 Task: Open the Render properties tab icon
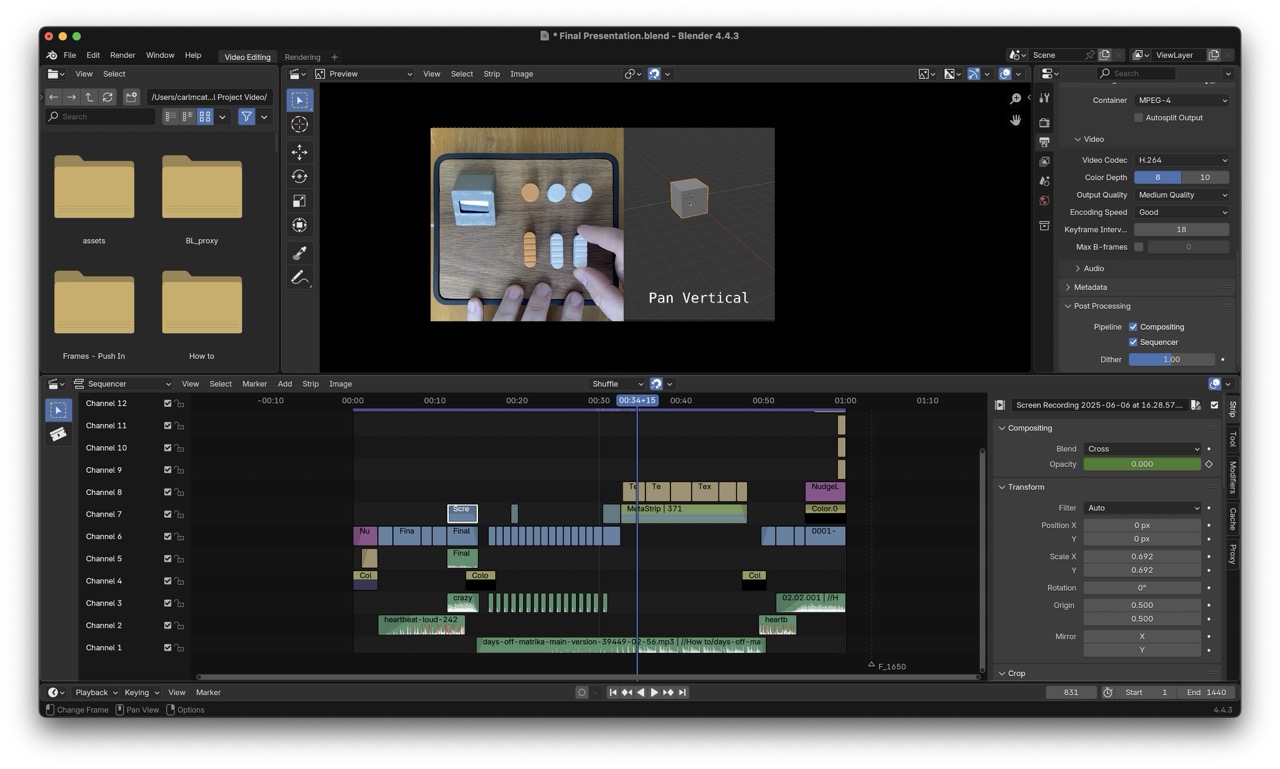(1044, 123)
